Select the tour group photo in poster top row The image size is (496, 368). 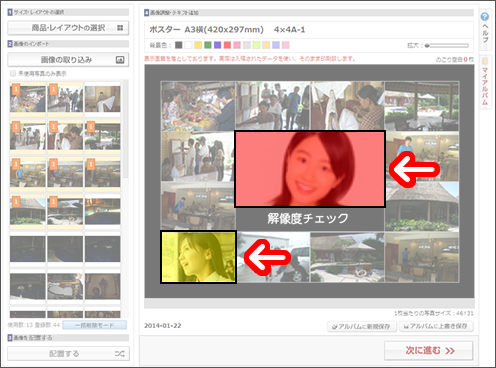coord(273,106)
